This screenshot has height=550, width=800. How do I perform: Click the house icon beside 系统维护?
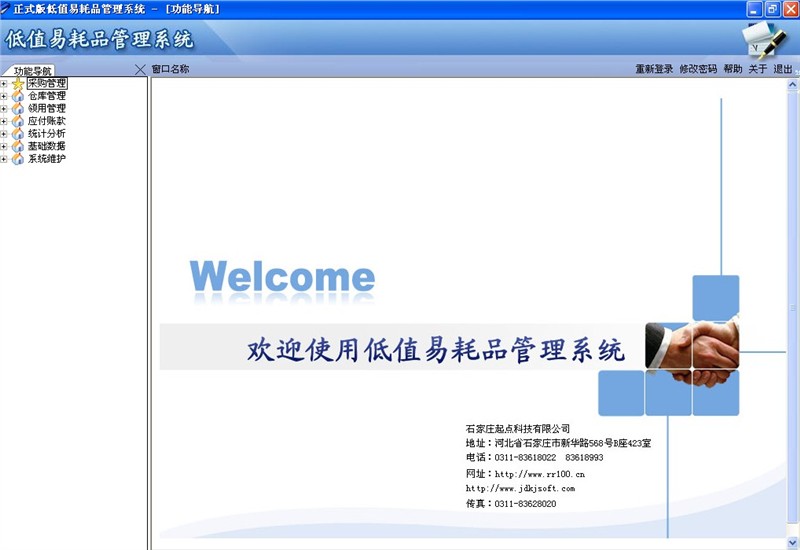[17, 159]
